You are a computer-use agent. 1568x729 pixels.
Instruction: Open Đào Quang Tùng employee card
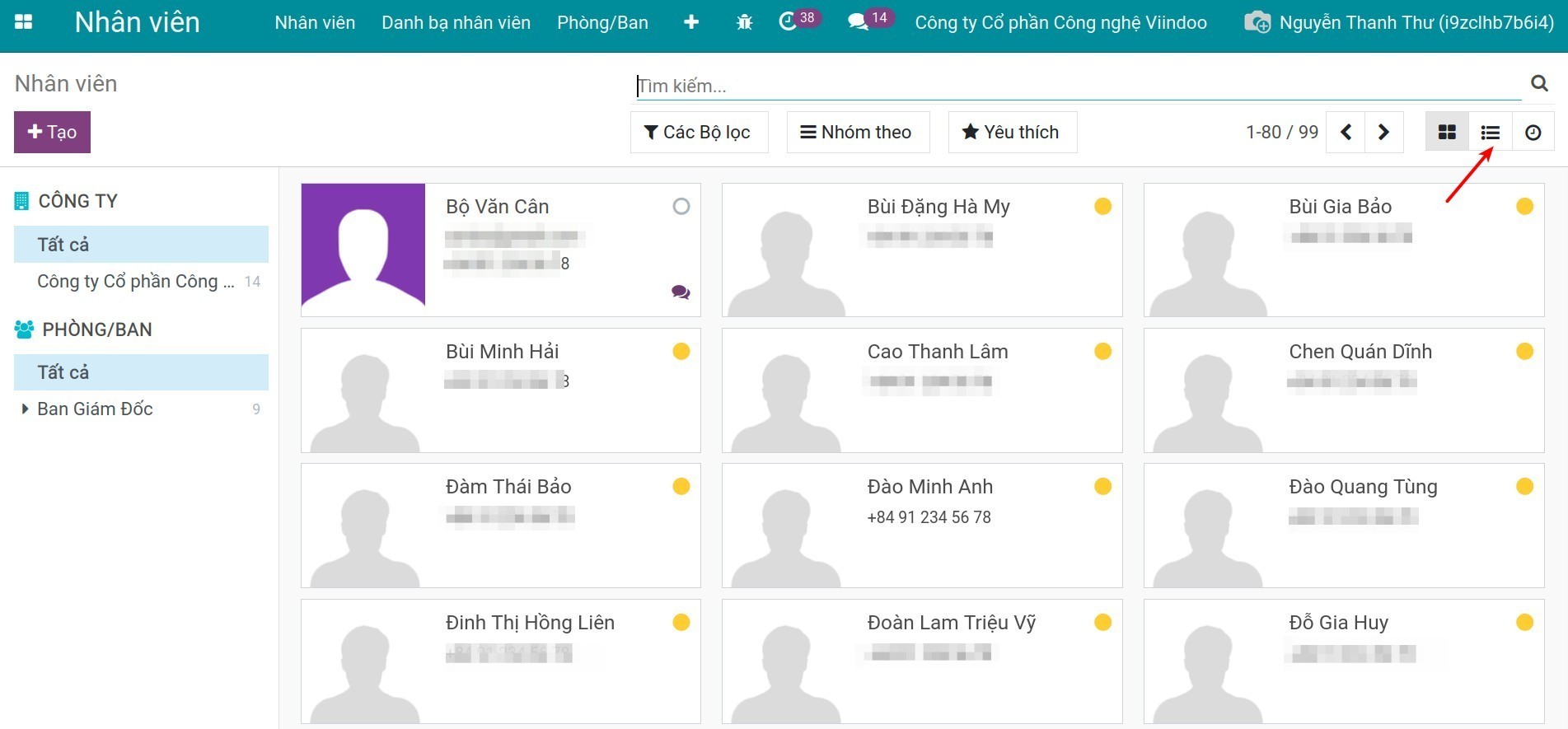1344,526
